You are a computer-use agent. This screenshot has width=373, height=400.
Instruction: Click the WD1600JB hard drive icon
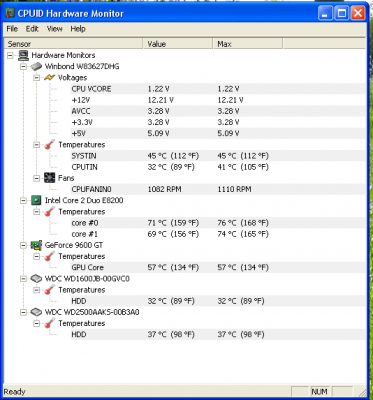pyautogui.click(x=36, y=279)
